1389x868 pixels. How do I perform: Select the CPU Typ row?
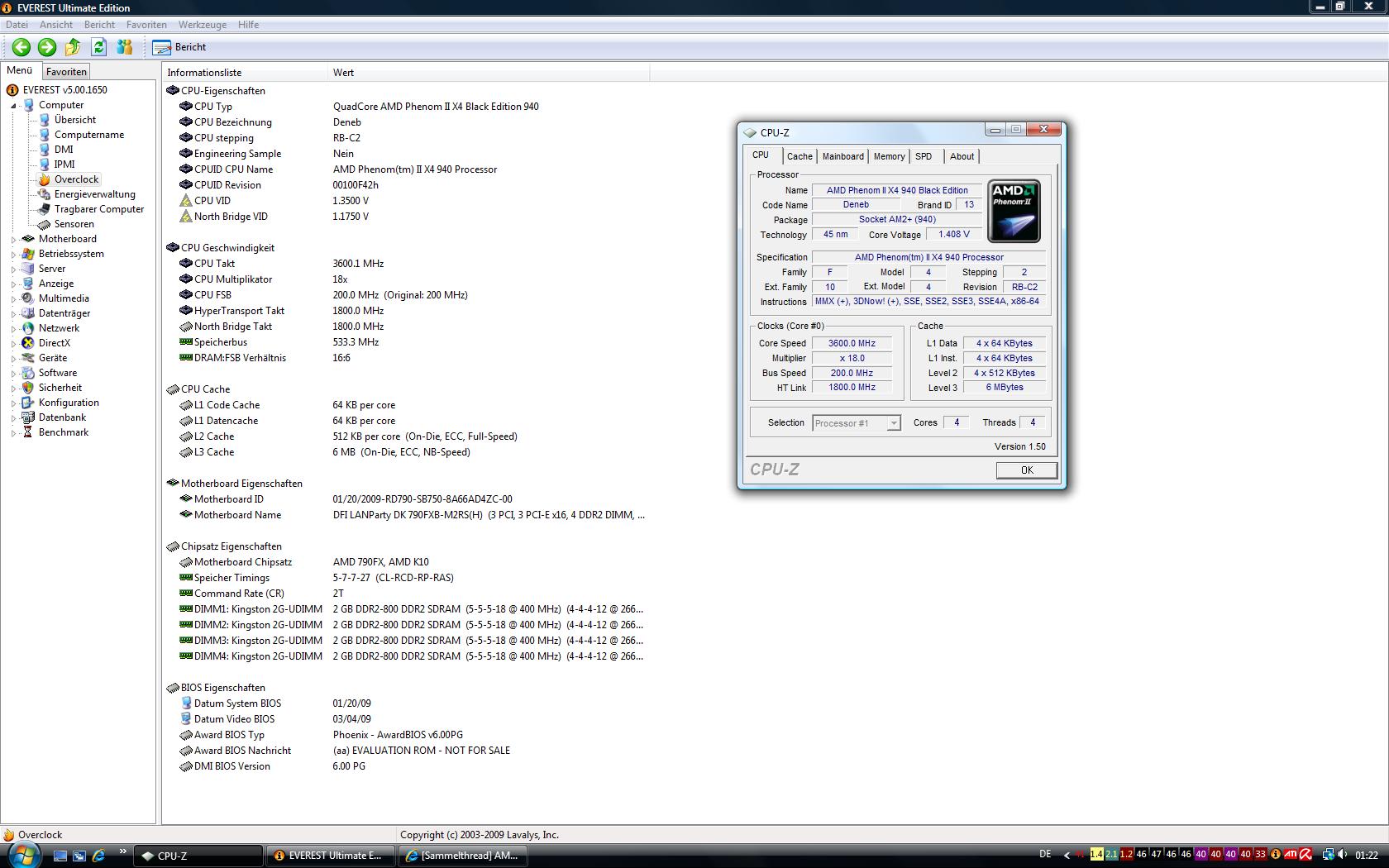tap(405, 107)
